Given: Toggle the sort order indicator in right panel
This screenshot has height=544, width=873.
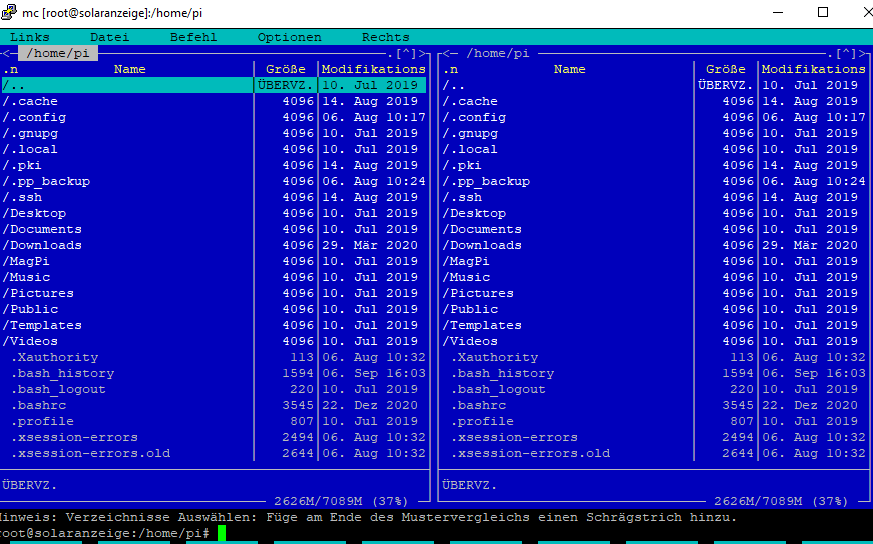Looking at the screenshot, I should point(449,69).
